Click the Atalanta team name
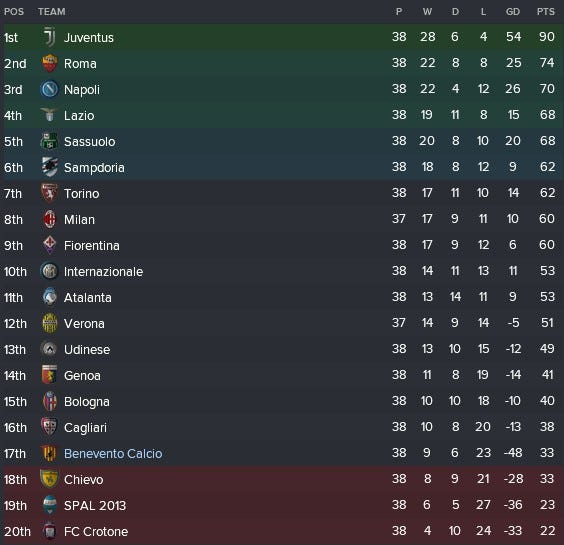This screenshot has width=564, height=545. [x=88, y=298]
